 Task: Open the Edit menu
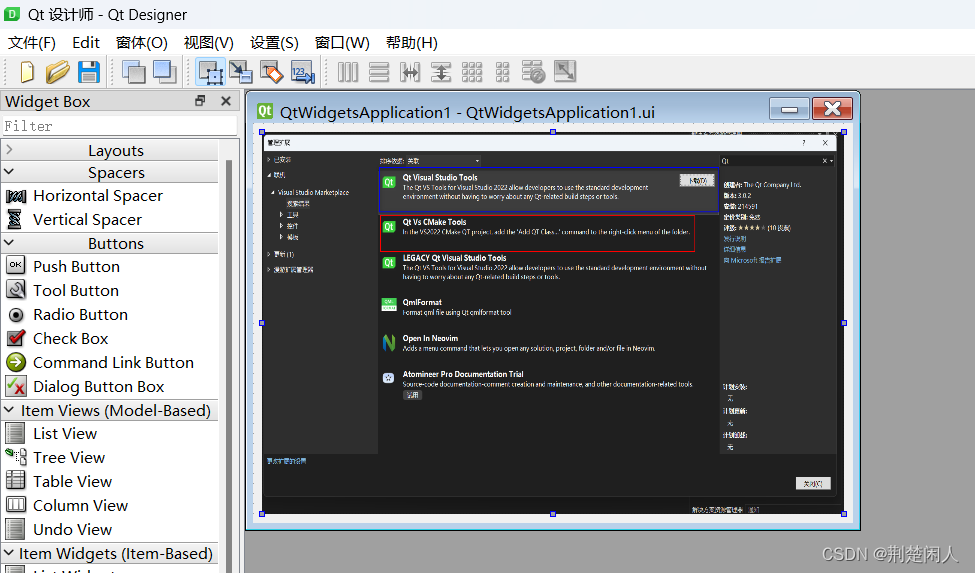86,43
